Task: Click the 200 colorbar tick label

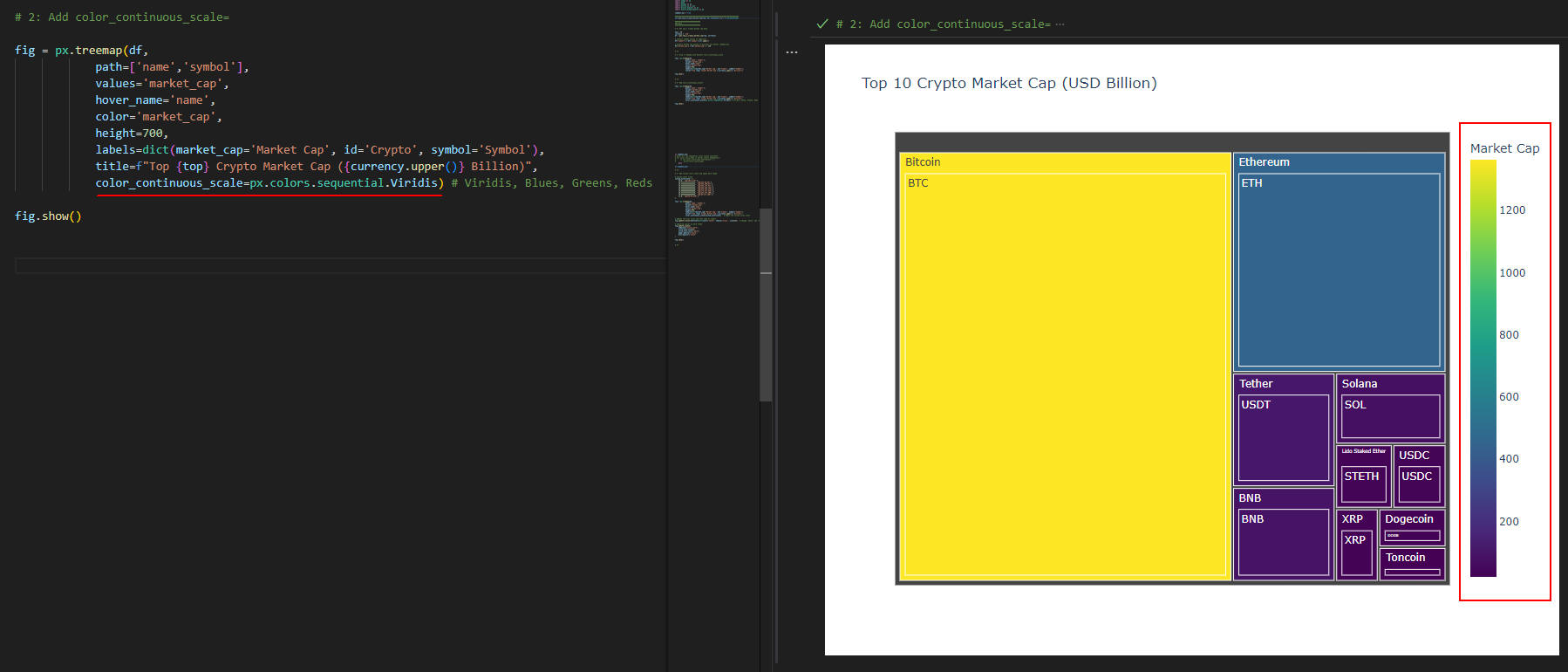Action: 1509,522
